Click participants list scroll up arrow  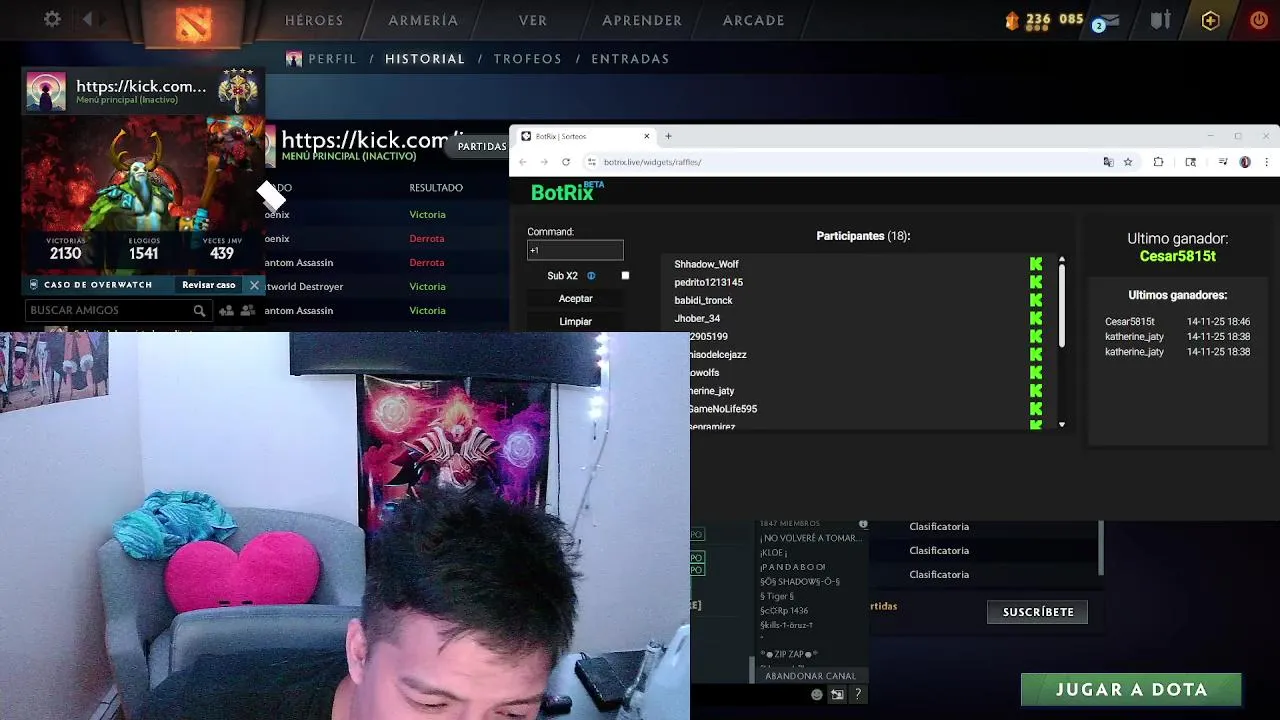pyautogui.click(x=1062, y=260)
